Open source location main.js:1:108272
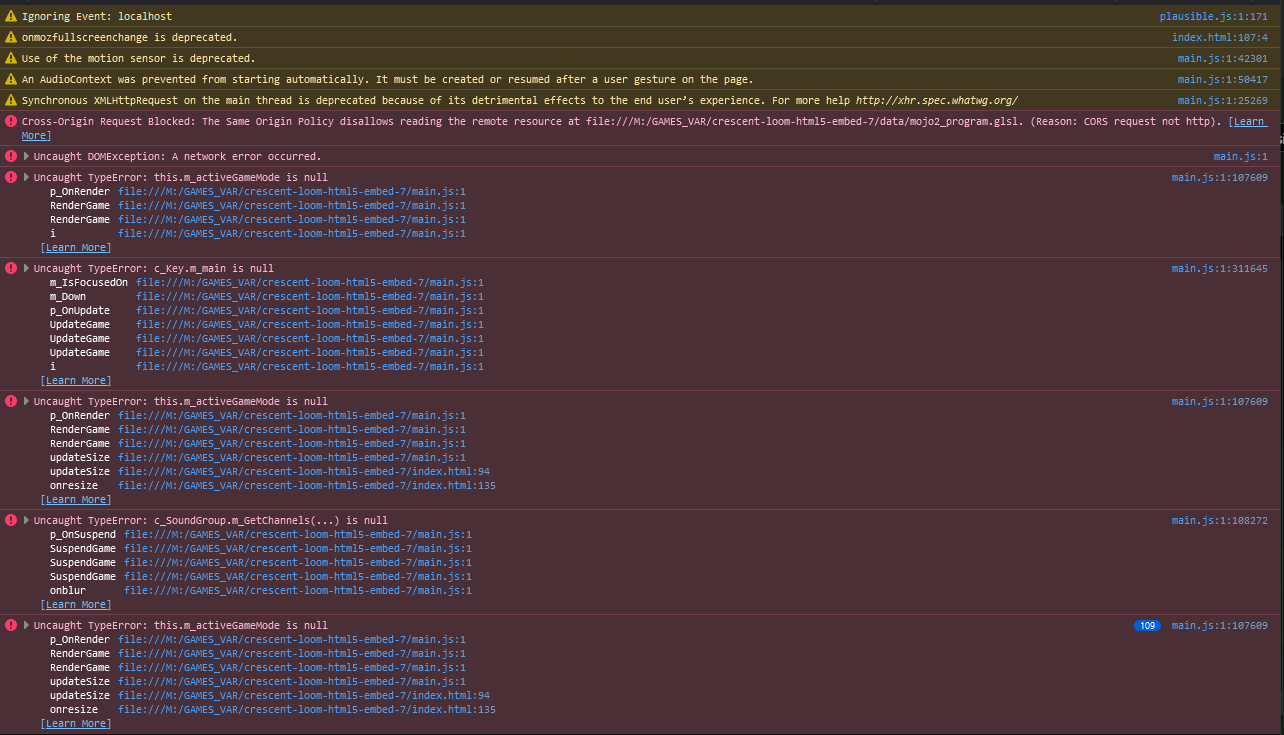 click(1219, 521)
